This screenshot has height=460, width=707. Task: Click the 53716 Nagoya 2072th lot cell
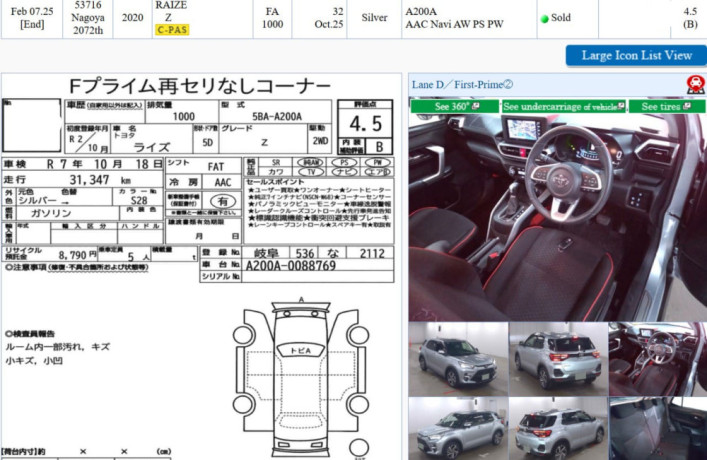[x=88, y=18]
